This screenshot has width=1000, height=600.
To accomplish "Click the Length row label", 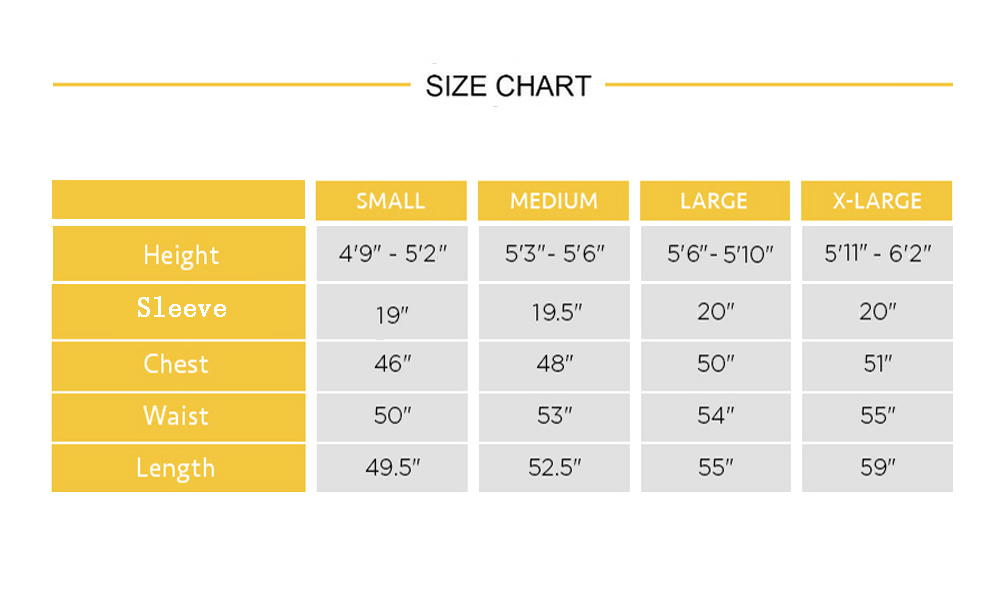I will click(x=179, y=468).
